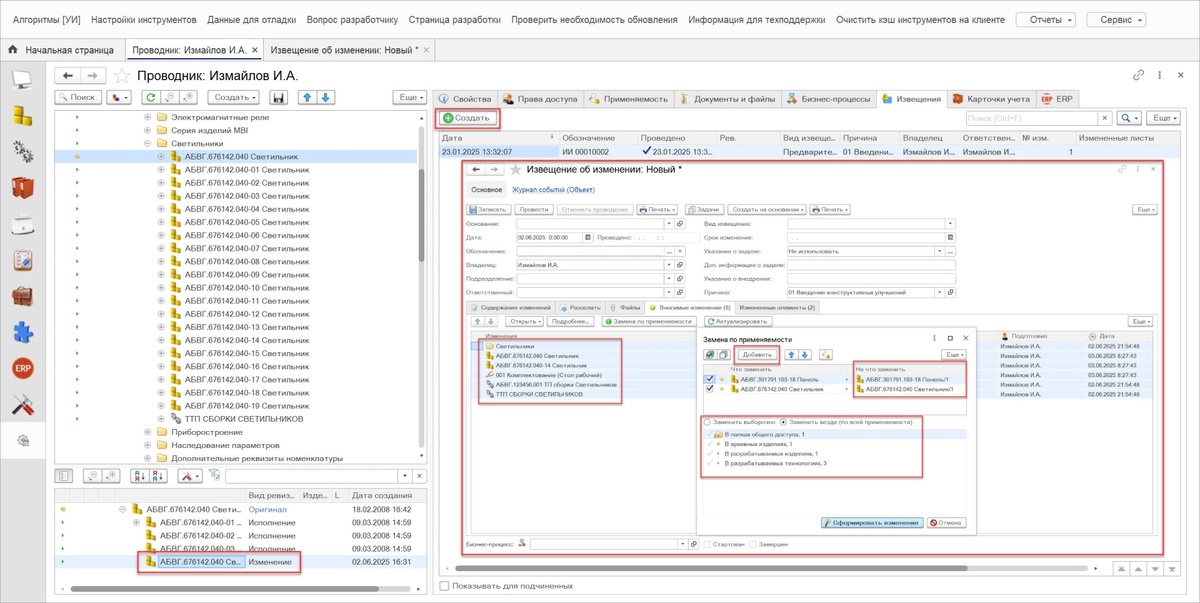Open the search options dropdown in Извещения
This screenshot has height=603, width=1200.
pos(1128,118)
